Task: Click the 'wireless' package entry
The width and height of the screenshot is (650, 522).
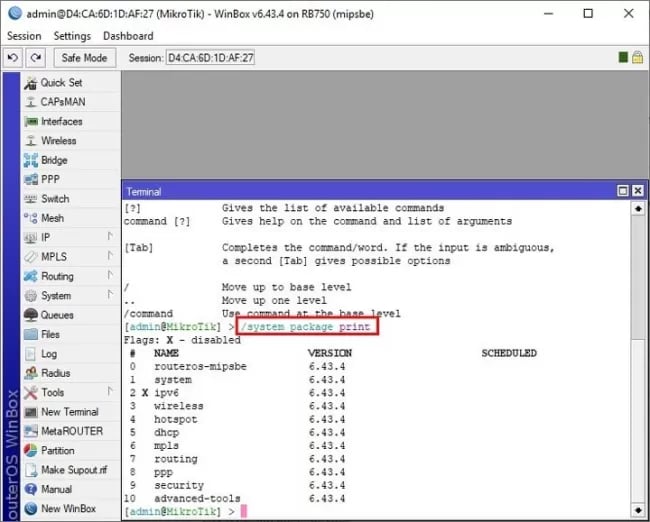Action: (179, 406)
